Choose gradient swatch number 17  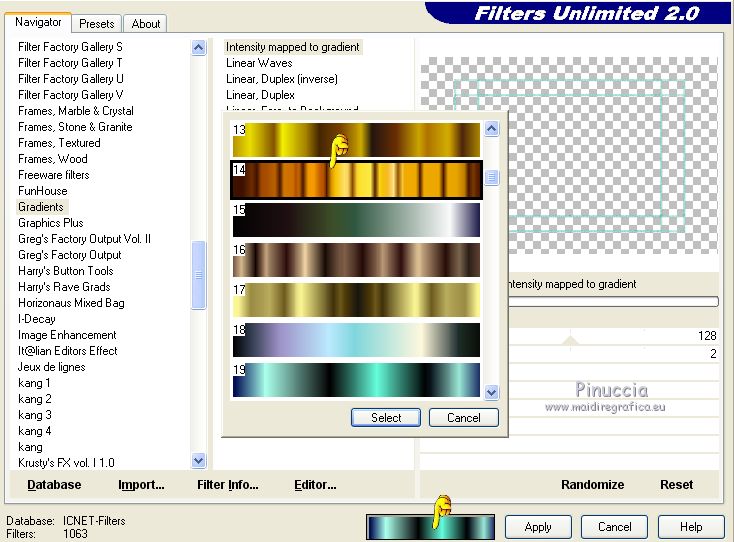(x=356, y=300)
